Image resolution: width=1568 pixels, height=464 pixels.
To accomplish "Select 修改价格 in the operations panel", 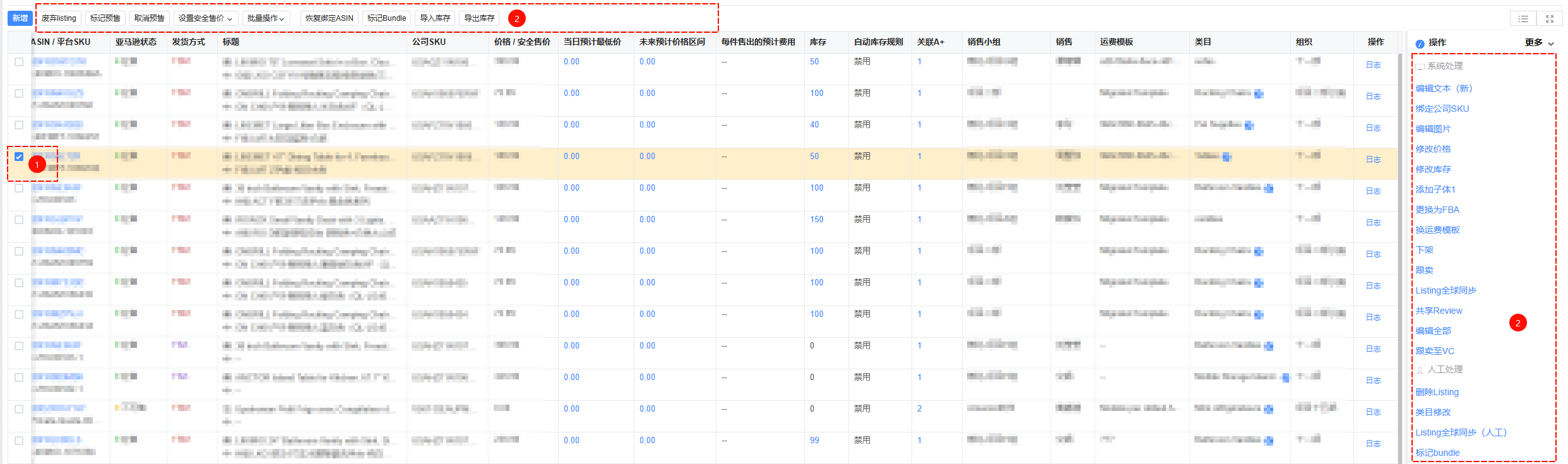I will pyautogui.click(x=1433, y=149).
